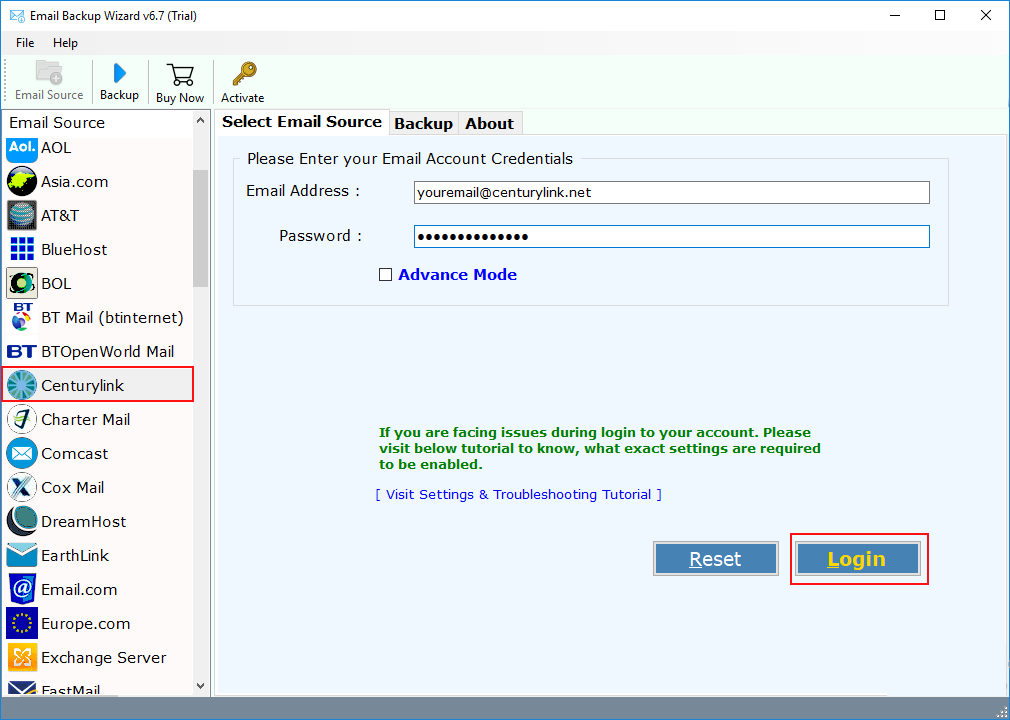Open the About tab

click(x=490, y=124)
